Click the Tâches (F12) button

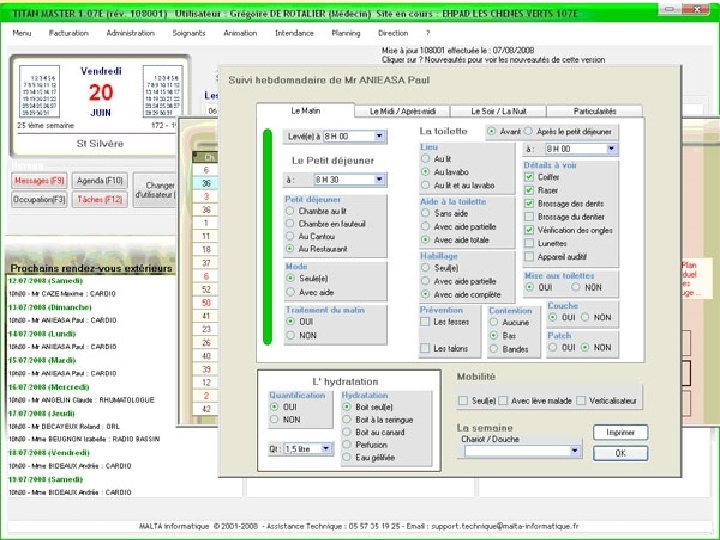coord(100,199)
